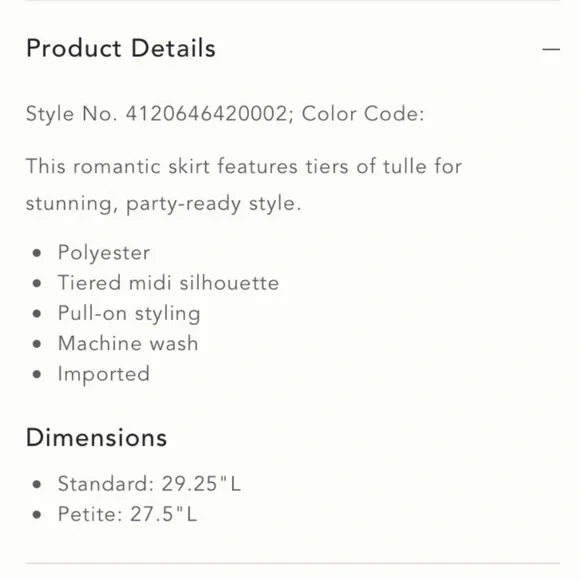Select the Petite: 27.5"L dimension

pos(127,514)
